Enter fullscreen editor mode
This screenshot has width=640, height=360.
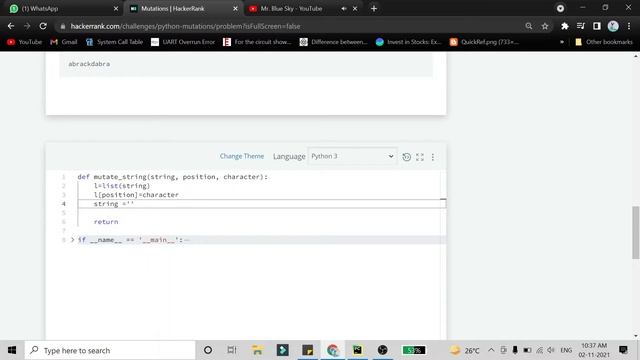[420, 157]
